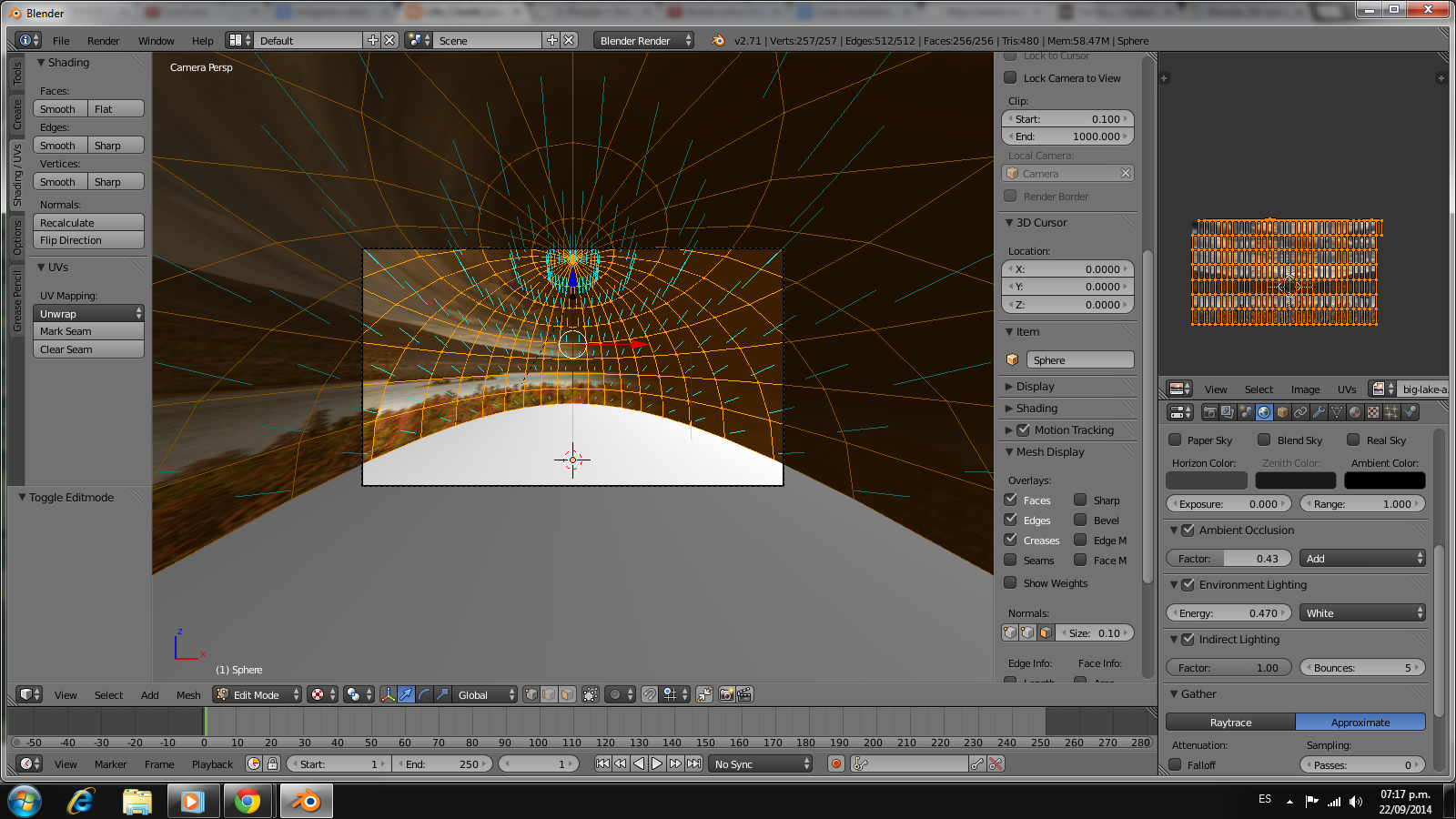Open the Edit Mode dropdown

pos(258,694)
